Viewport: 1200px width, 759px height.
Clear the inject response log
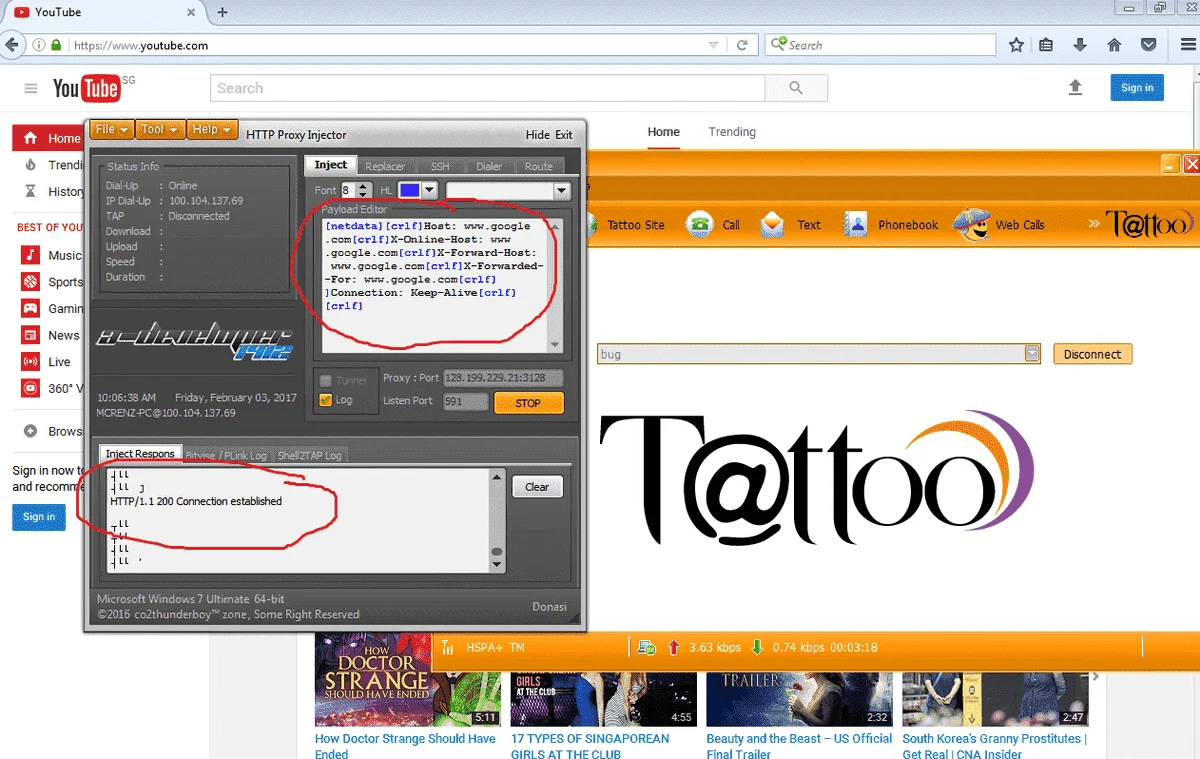coord(537,487)
